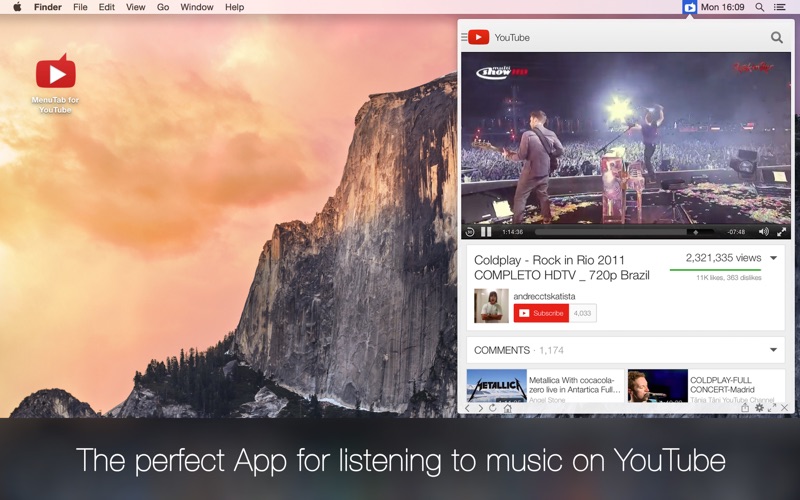Image resolution: width=800 pixels, height=500 pixels.
Task: Open the Edit menu
Action: pyautogui.click(x=107, y=7)
